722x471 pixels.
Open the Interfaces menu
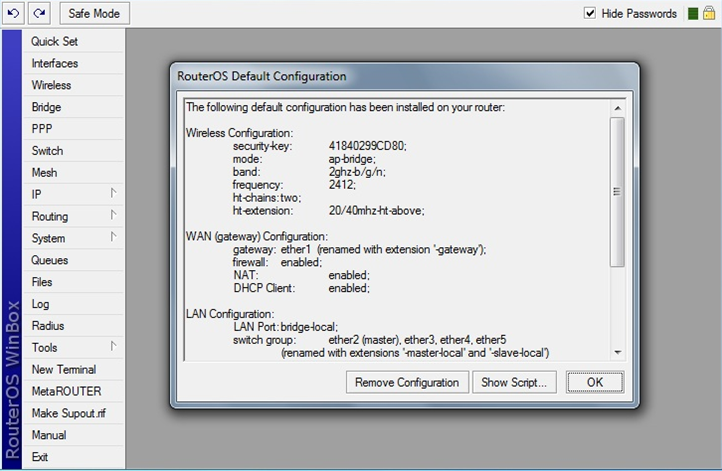tap(74, 63)
